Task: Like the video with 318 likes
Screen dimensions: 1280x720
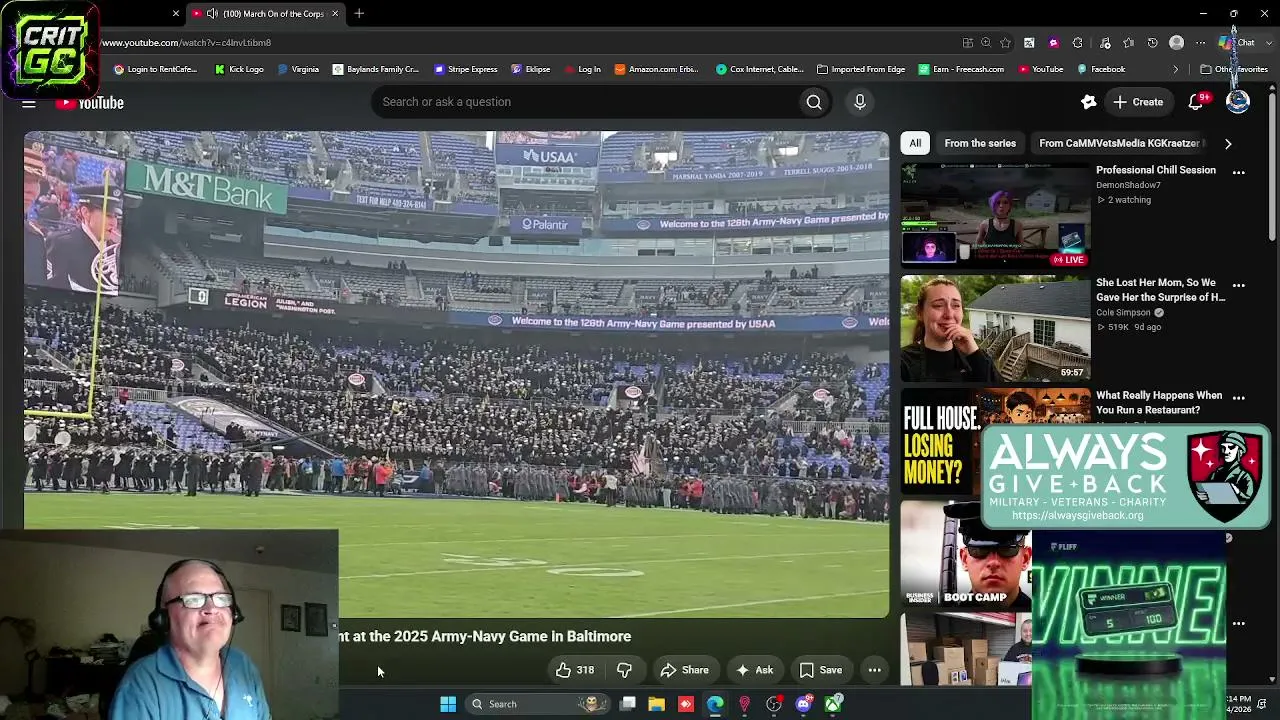Action: pyautogui.click(x=574, y=670)
